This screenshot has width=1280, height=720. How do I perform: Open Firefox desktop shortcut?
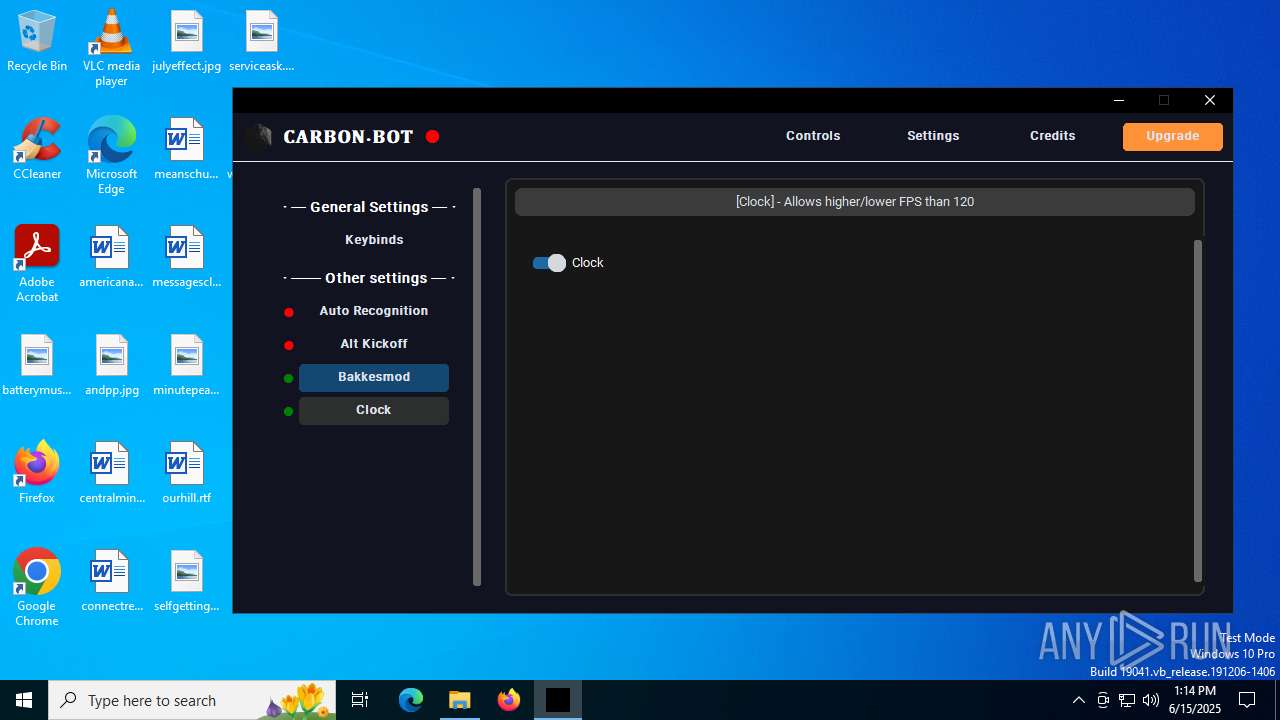click(x=37, y=474)
